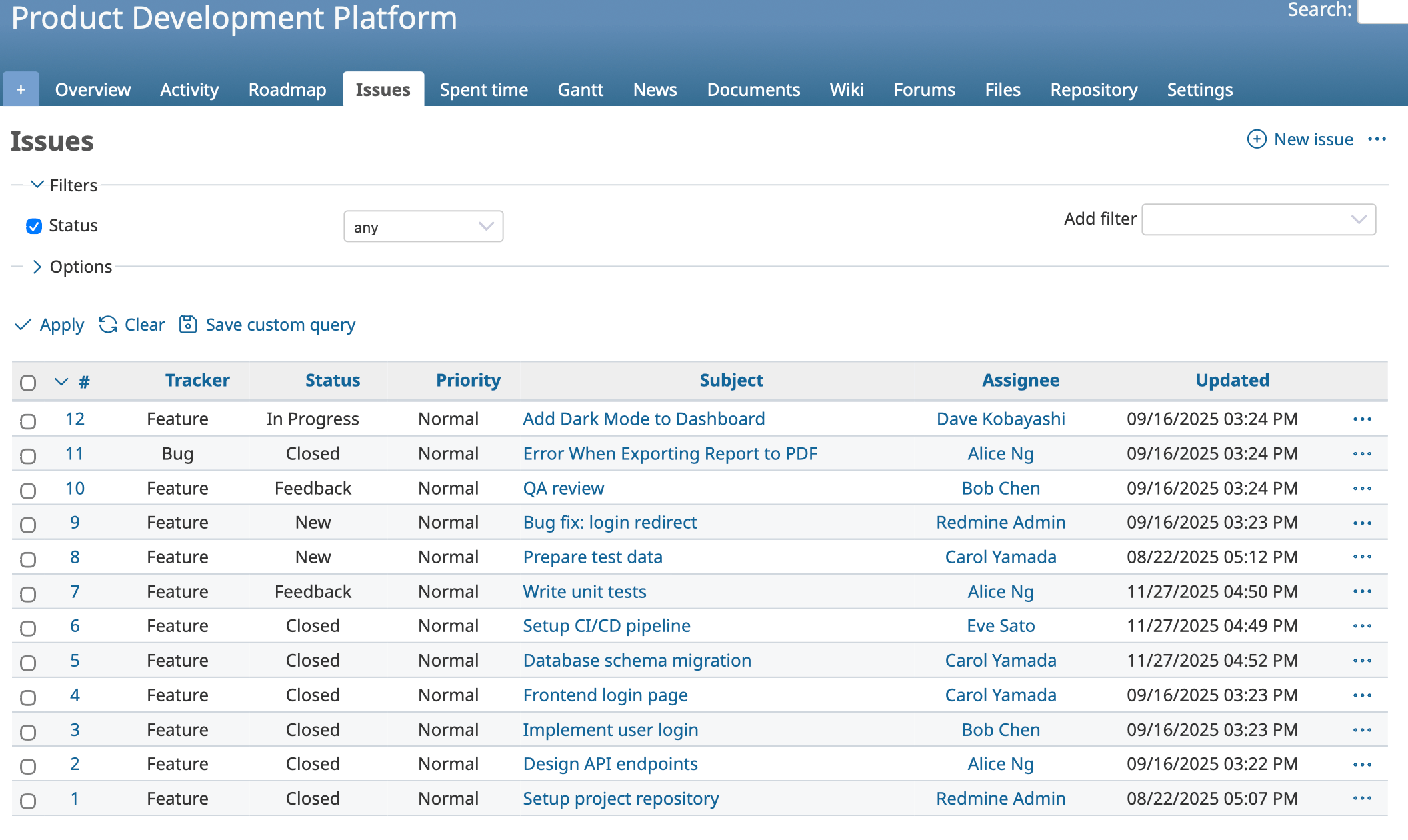Open the Repository tab
This screenshot has width=1408, height=840.
[x=1093, y=90]
